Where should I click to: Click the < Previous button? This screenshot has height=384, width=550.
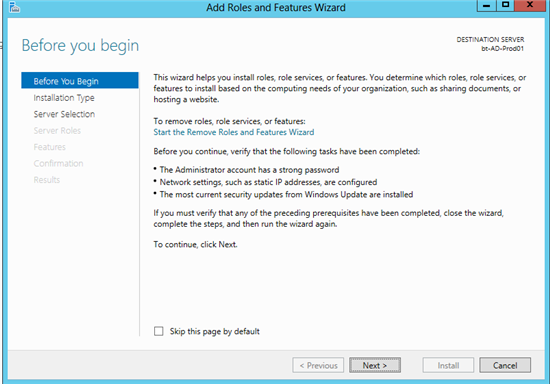(318, 365)
